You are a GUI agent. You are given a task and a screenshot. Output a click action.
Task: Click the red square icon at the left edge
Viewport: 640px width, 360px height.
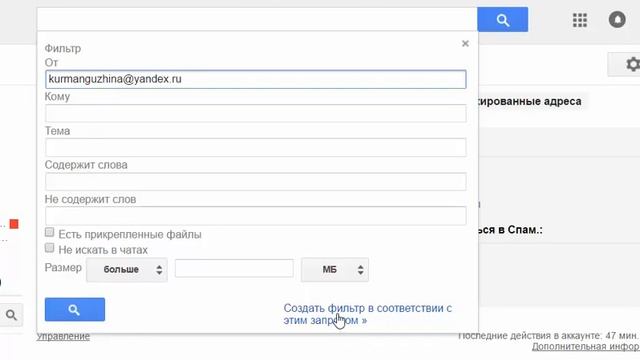pos(14,224)
